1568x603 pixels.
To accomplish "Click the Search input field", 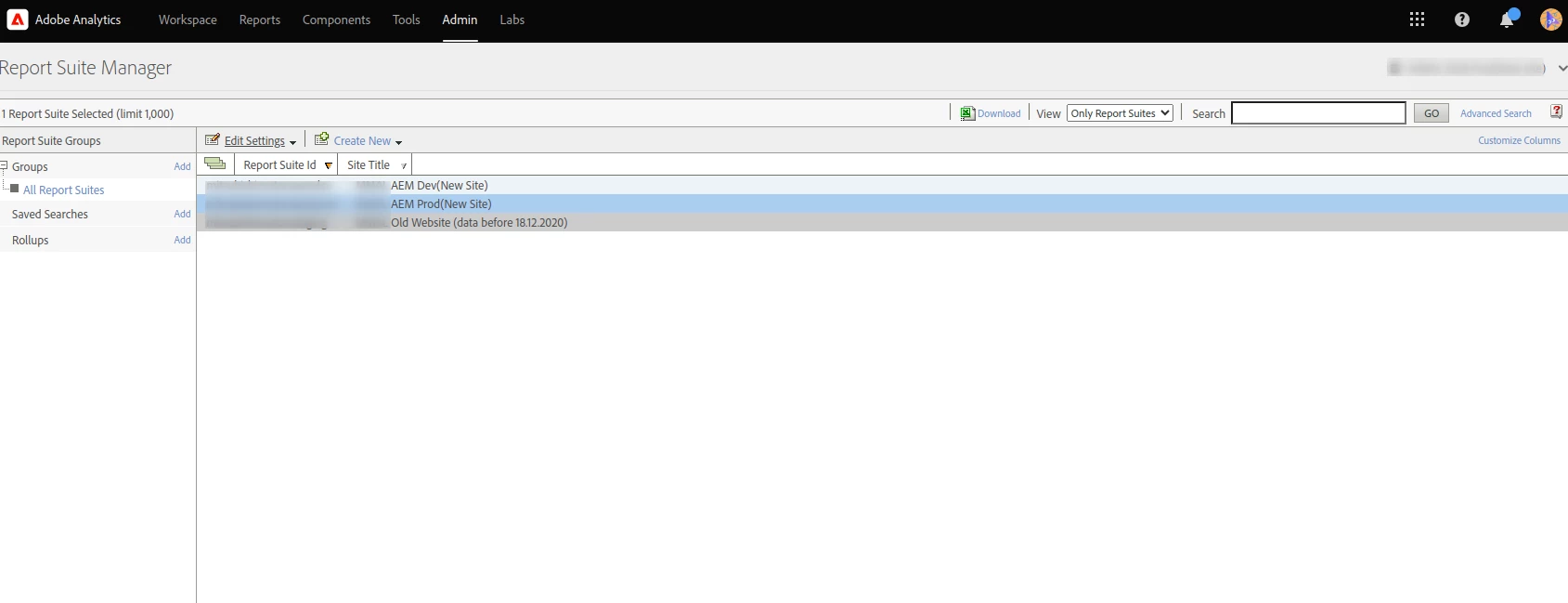I will 1318,113.
